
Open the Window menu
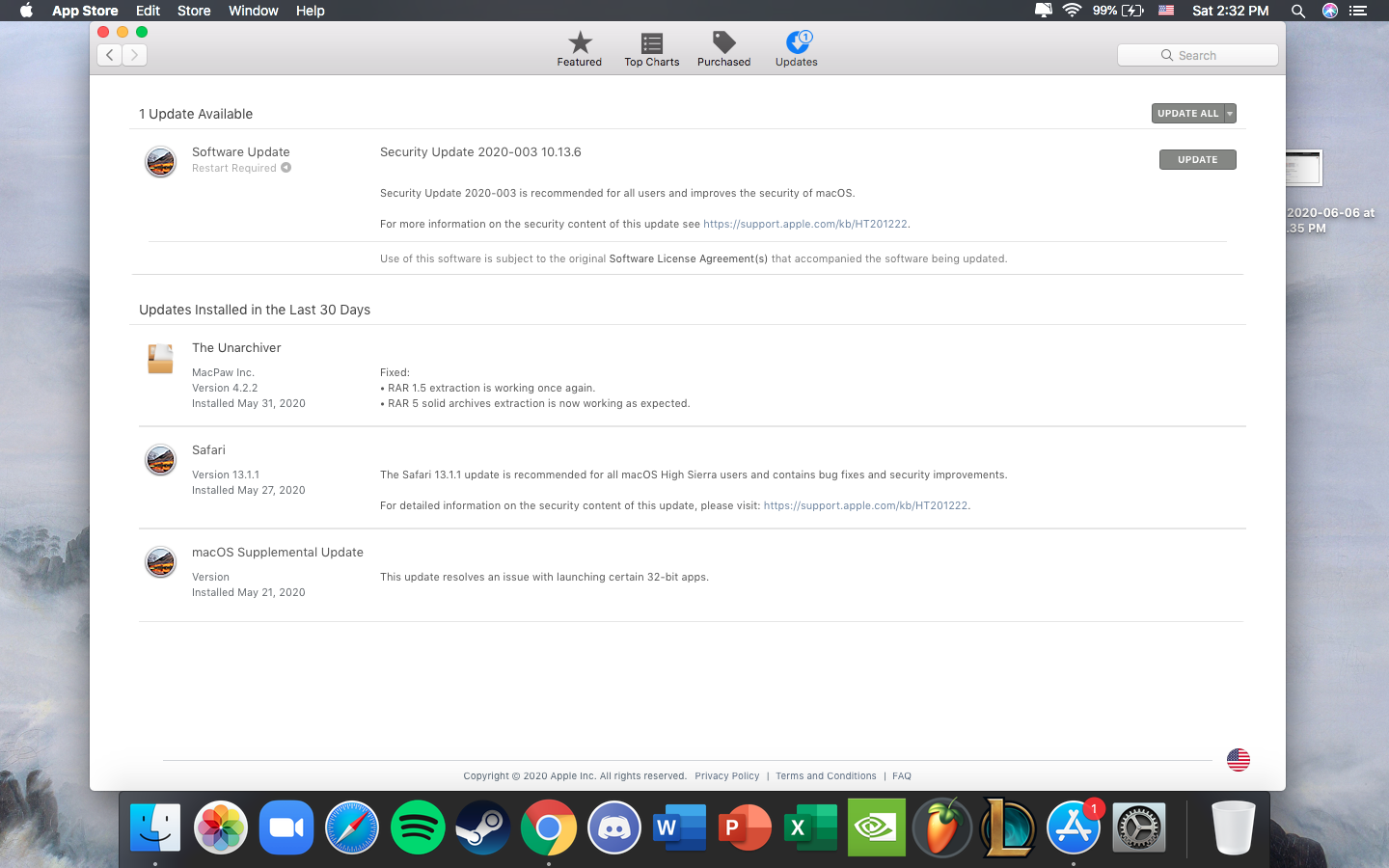coord(253,11)
